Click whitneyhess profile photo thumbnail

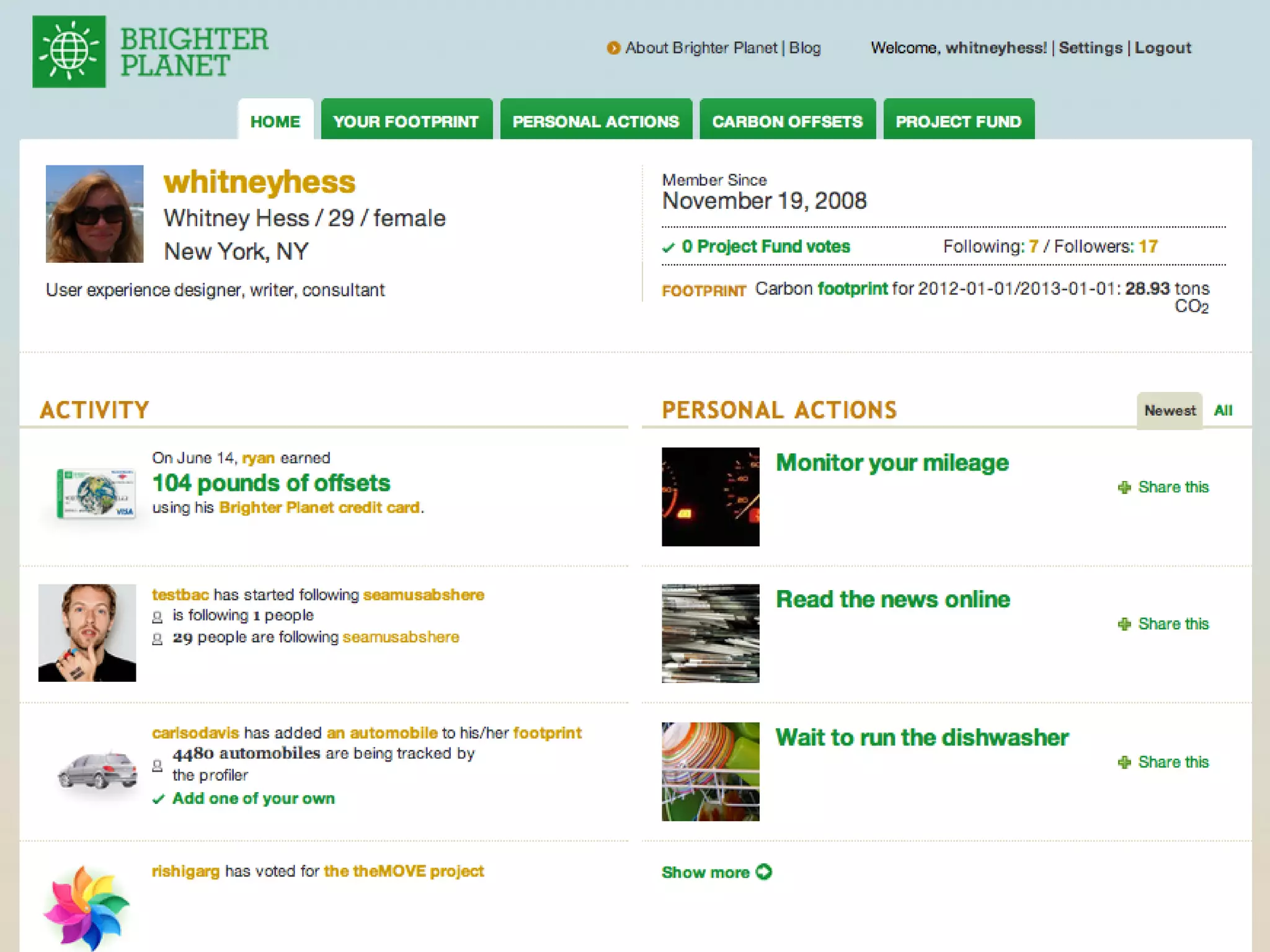coord(95,214)
